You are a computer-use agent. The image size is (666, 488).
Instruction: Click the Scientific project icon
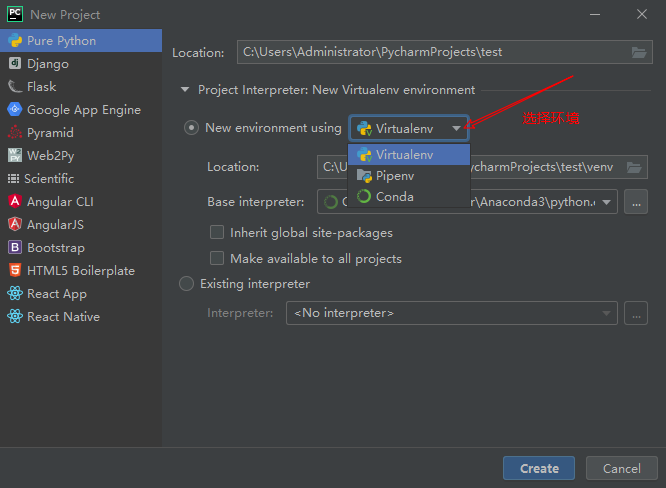click(13, 178)
